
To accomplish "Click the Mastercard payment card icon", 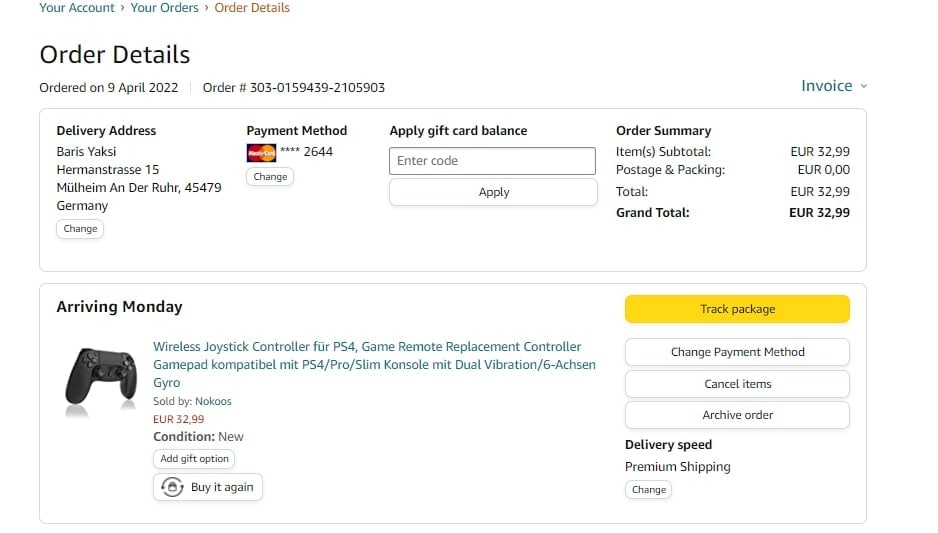I will coord(261,153).
